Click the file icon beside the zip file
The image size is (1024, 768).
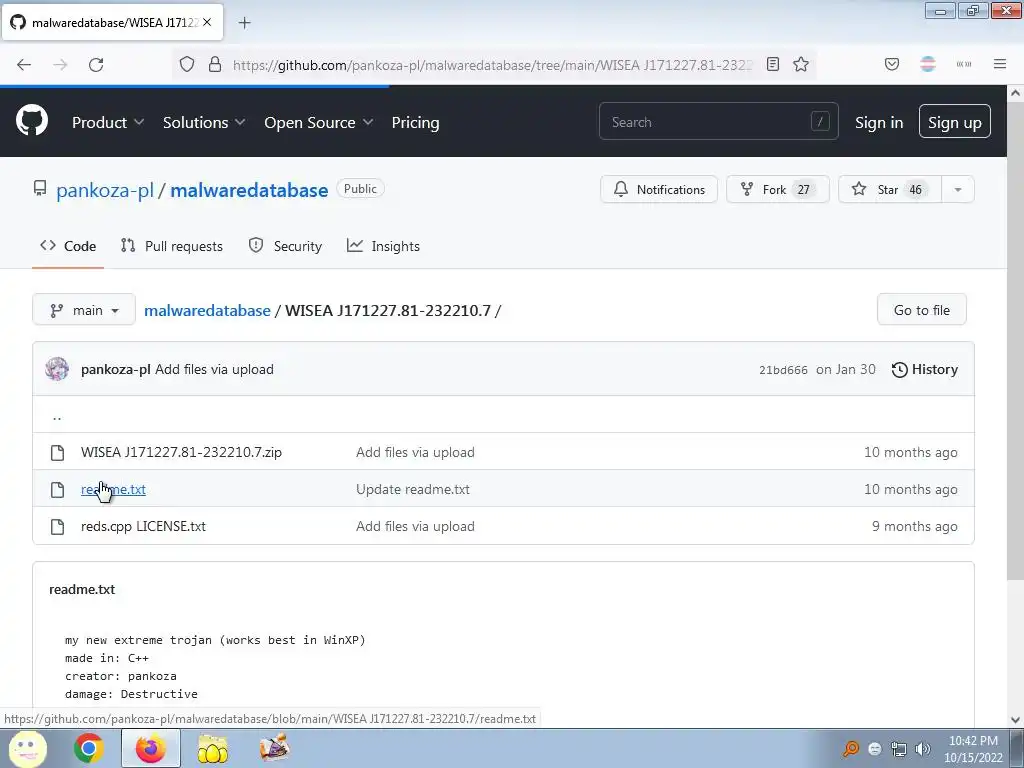click(57, 453)
